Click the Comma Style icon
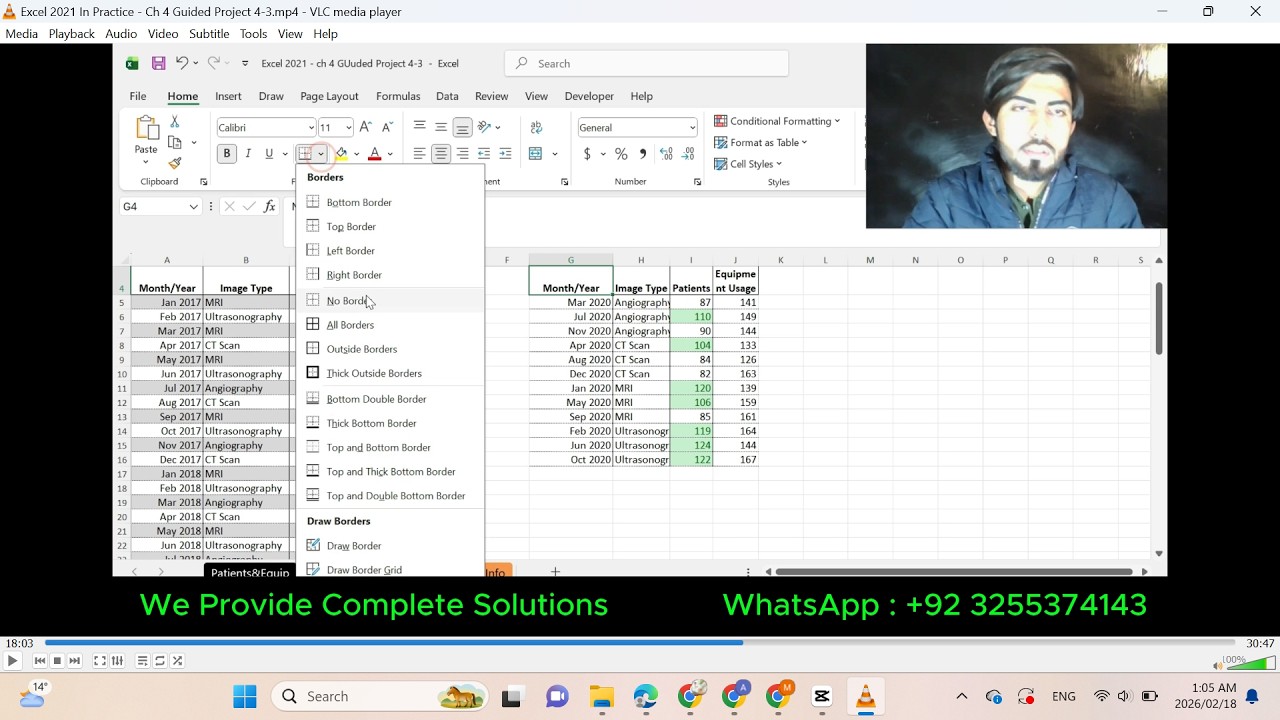This screenshot has height=720, width=1280. click(x=643, y=154)
